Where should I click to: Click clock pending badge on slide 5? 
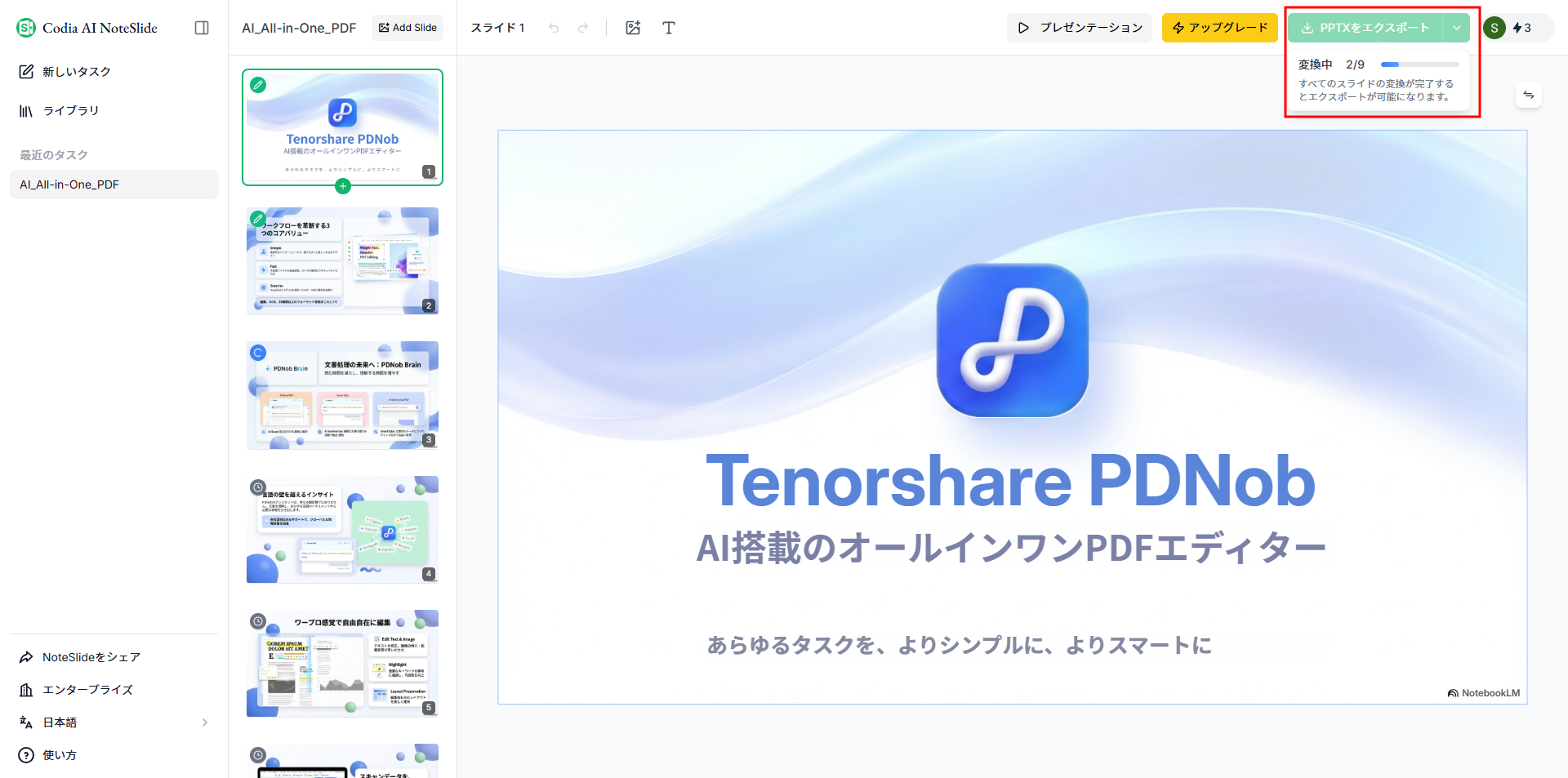pyautogui.click(x=258, y=621)
